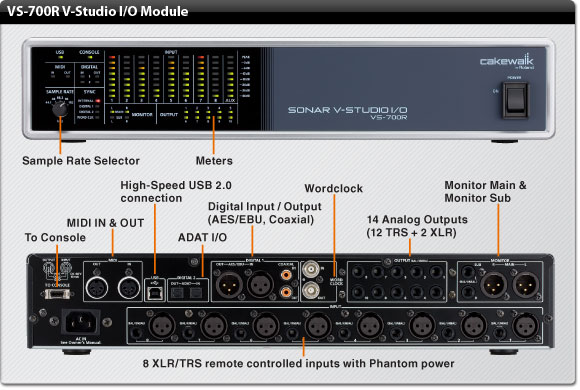Screen dimensions: 580x390
Task: Click the 'MONITOR' front panel text
Action: pos(142,115)
